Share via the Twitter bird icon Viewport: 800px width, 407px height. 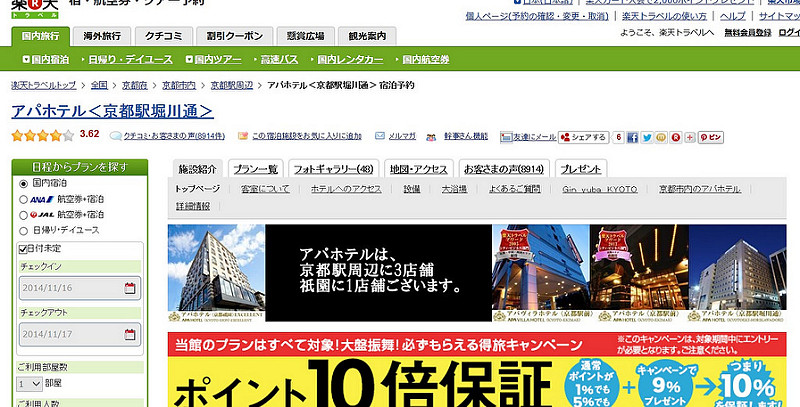pyautogui.click(x=647, y=137)
